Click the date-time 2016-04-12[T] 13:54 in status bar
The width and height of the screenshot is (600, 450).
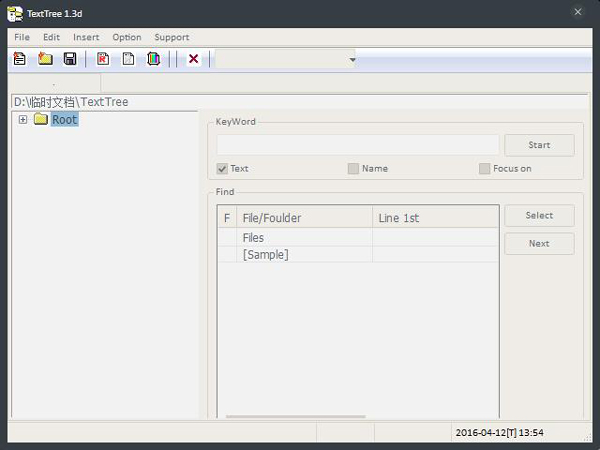(499, 432)
